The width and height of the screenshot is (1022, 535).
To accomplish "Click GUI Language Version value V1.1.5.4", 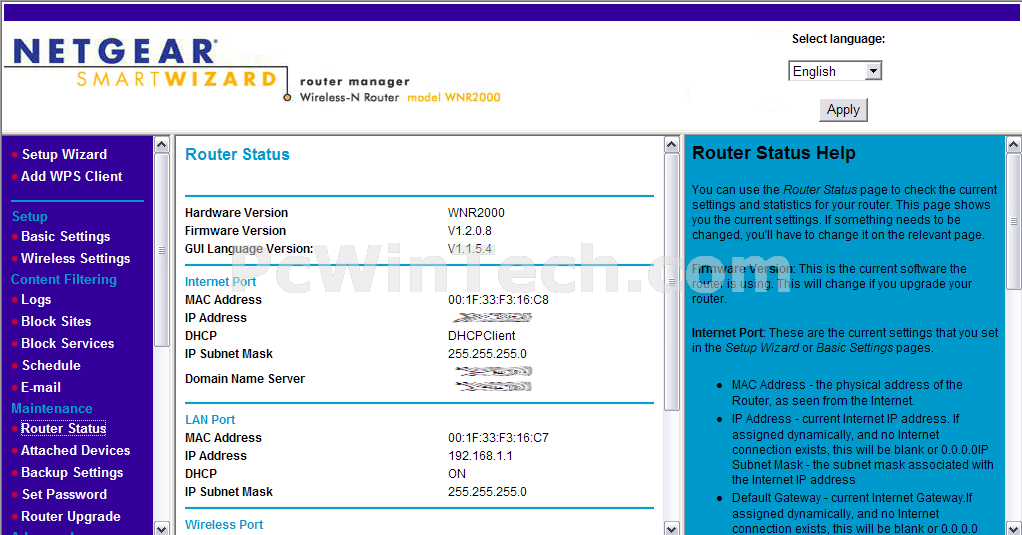I will pos(470,249).
